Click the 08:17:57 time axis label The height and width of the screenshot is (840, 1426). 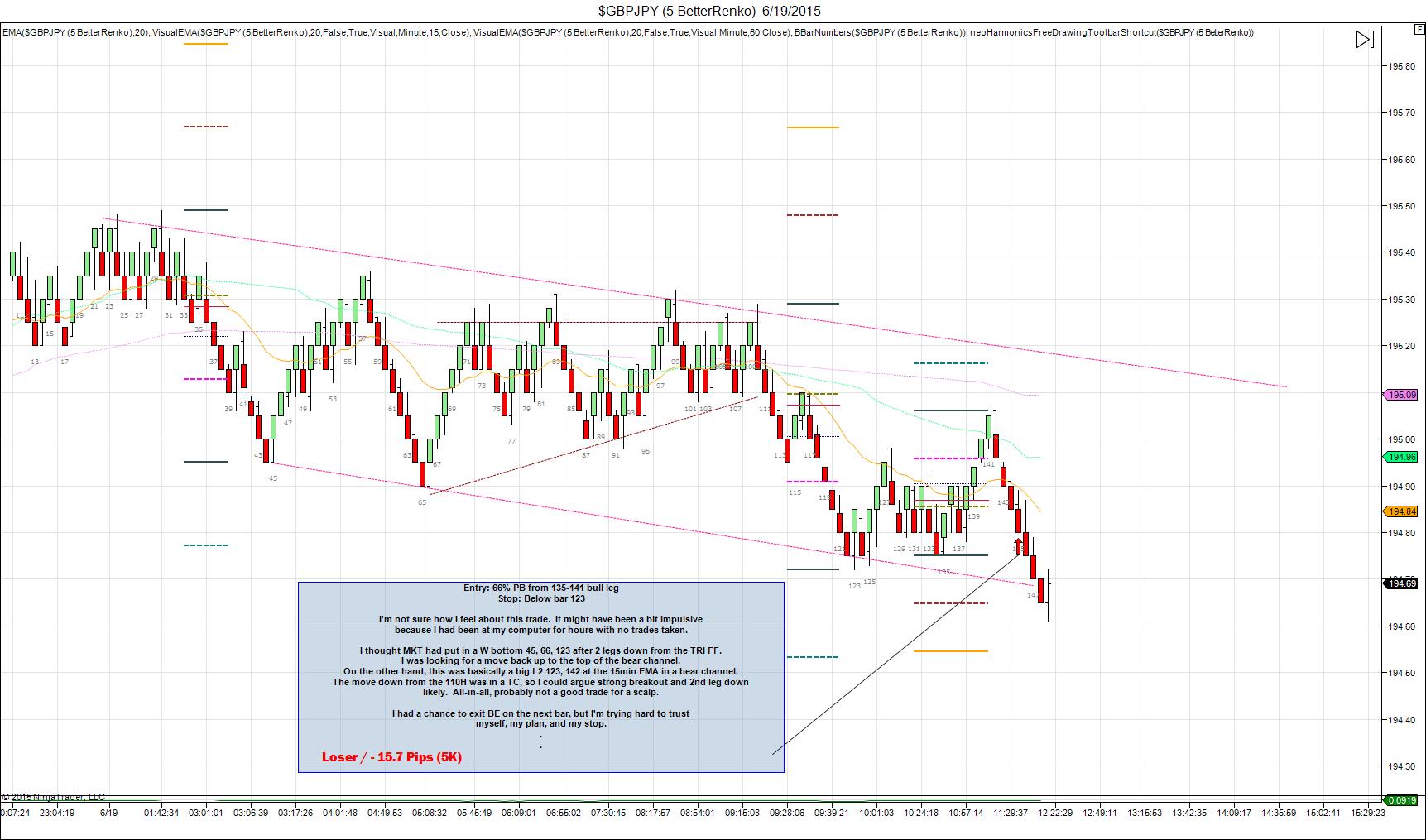tap(653, 813)
